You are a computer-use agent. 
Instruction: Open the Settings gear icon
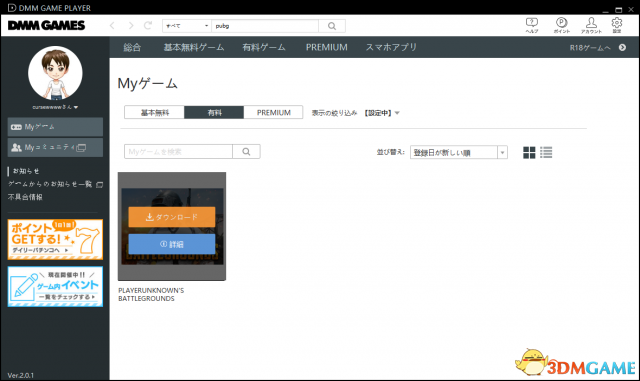(617, 25)
